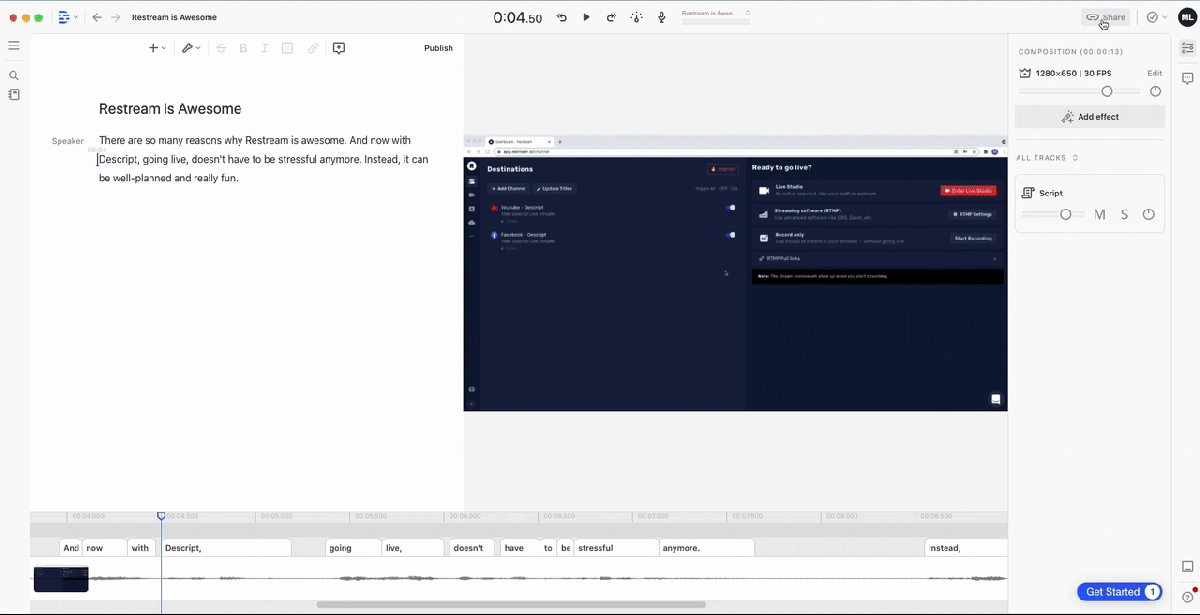Toggle the composition power icon
The width and height of the screenshot is (1200, 615).
point(1155,91)
